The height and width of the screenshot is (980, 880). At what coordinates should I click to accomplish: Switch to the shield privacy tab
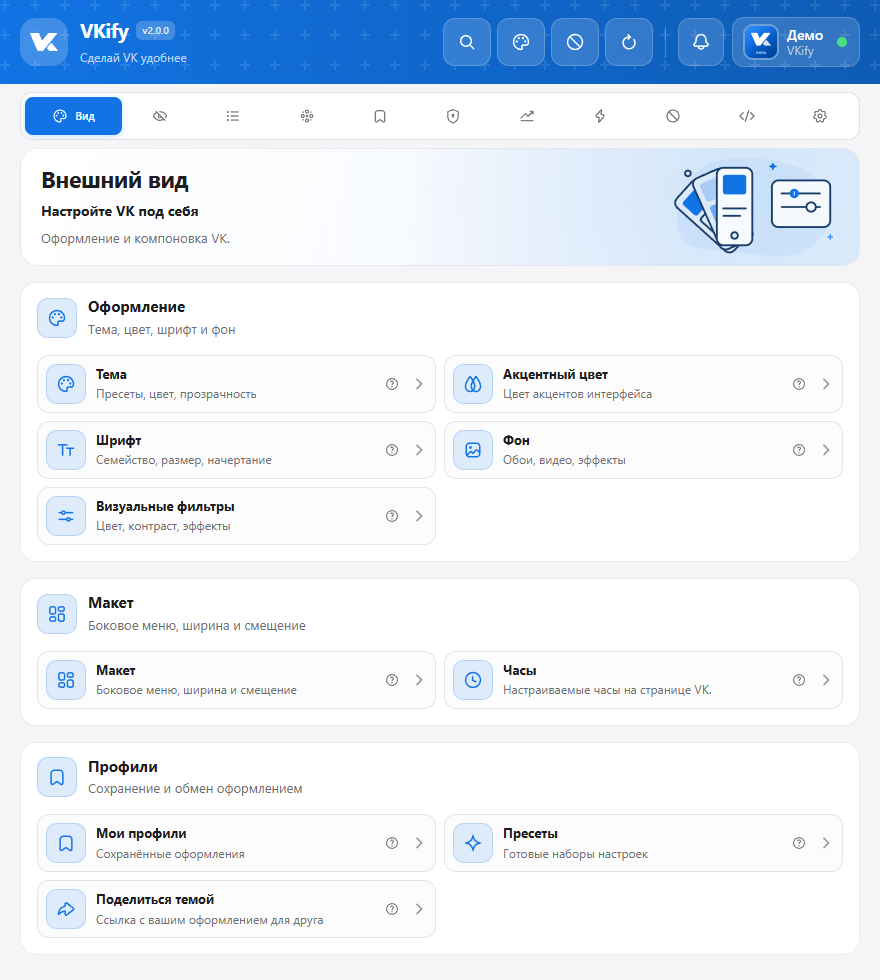[453, 116]
